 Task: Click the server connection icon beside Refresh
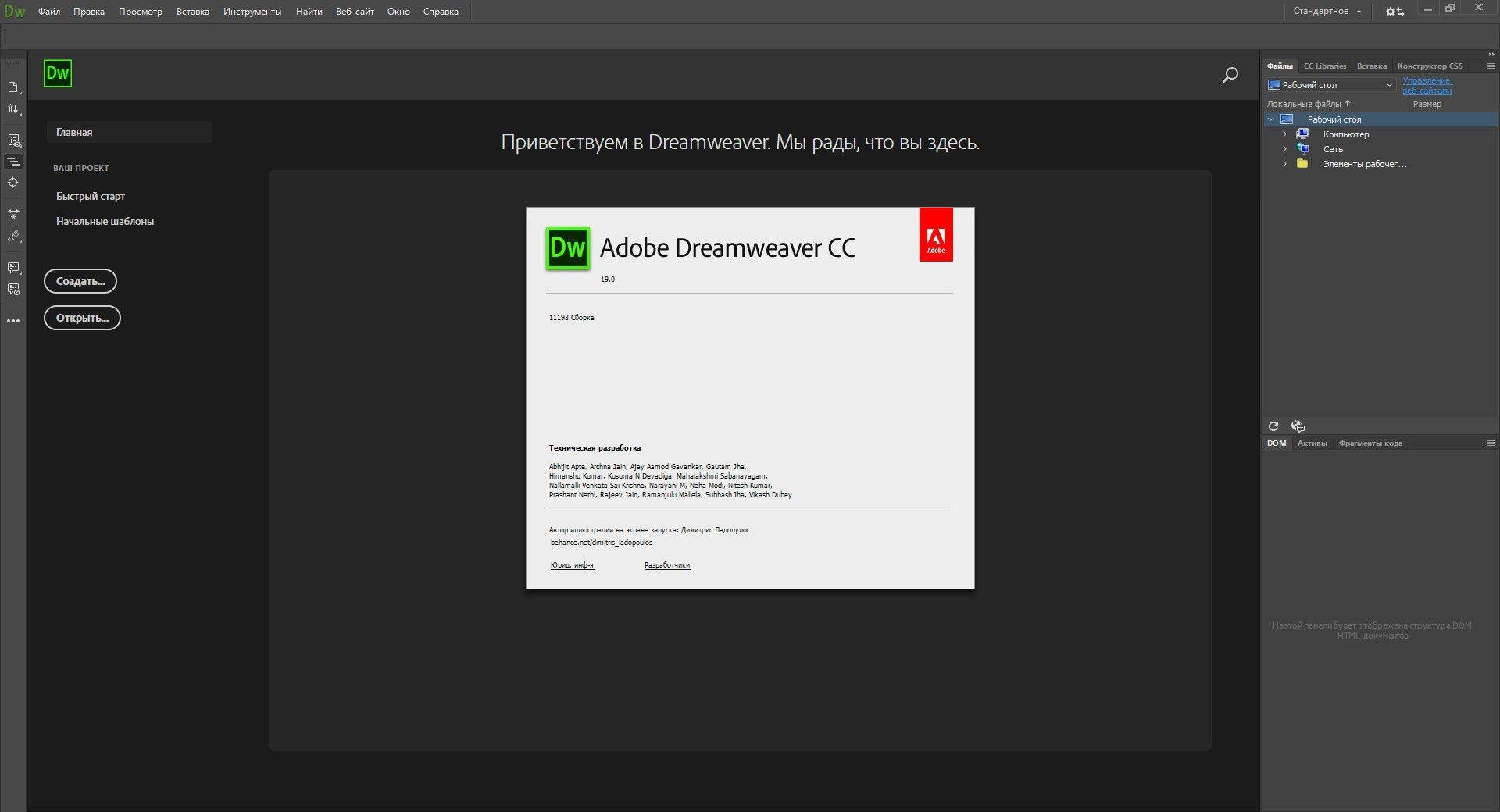coord(1298,426)
